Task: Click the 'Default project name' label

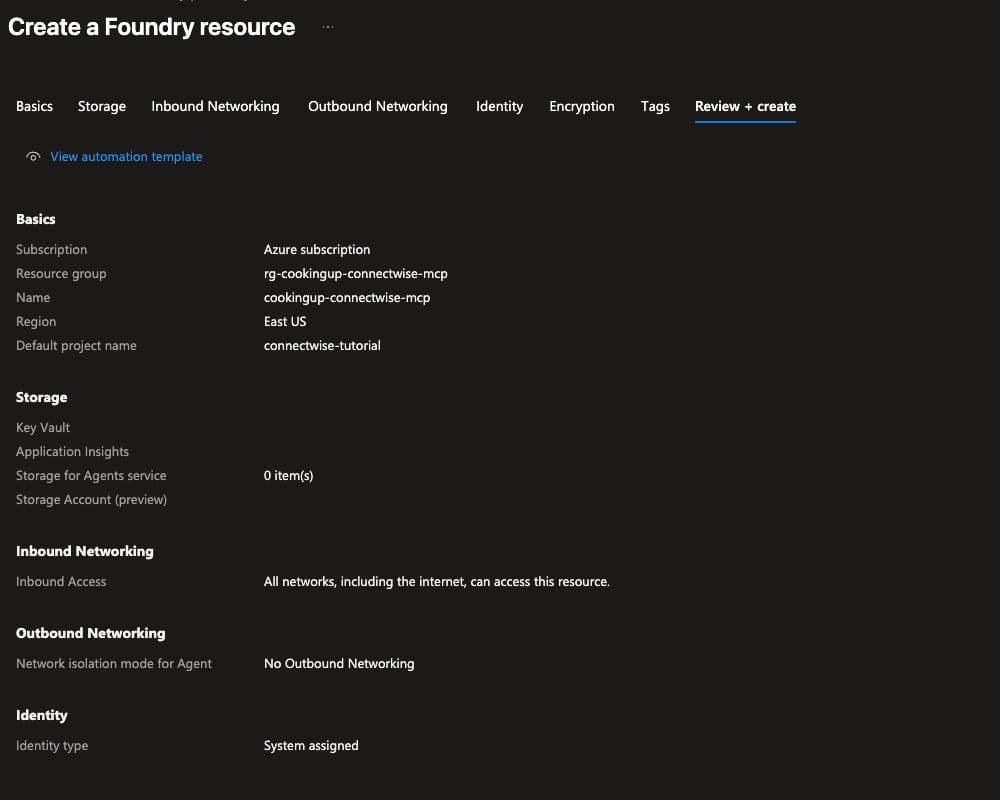Action: tap(77, 346)
